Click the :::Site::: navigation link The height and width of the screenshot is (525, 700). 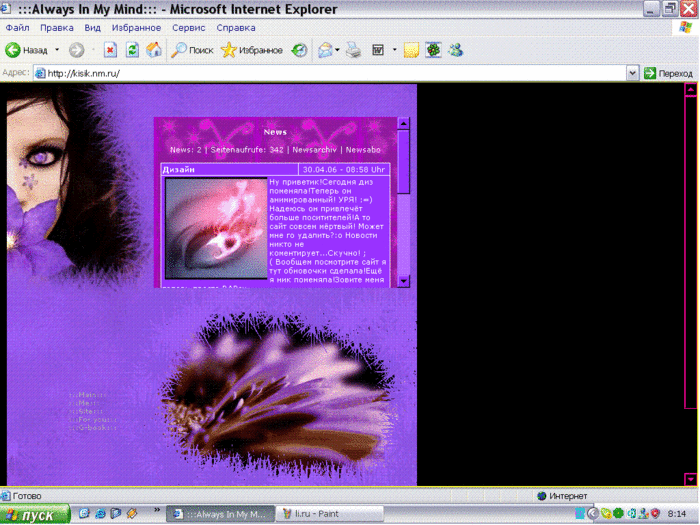86,411
